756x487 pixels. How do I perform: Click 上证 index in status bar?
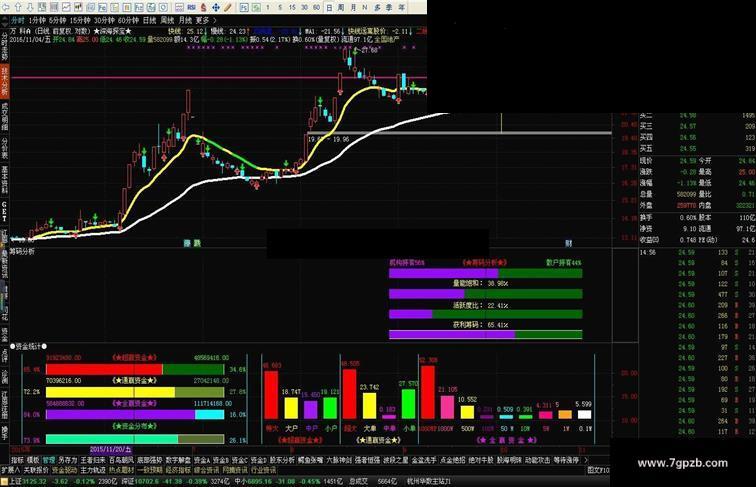click(x=15, y=481)
